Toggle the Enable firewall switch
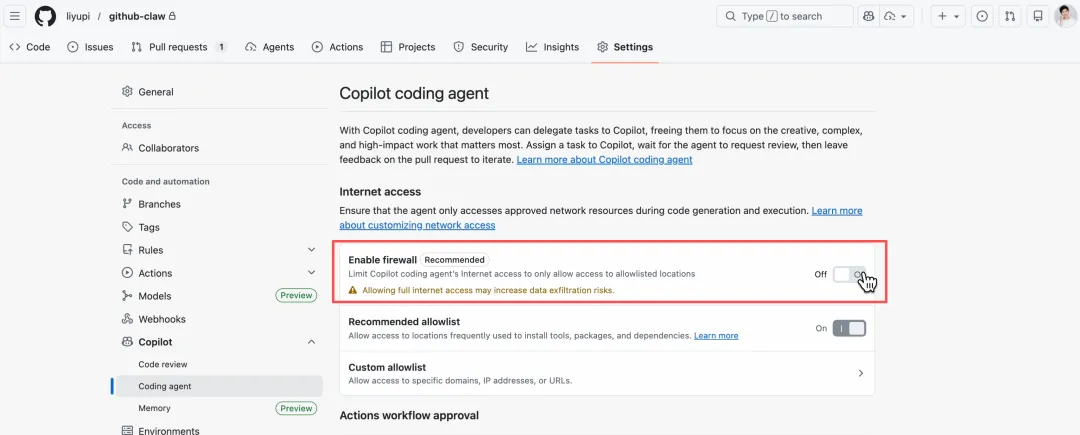1080x435 pixels. (x=849, y=274)
